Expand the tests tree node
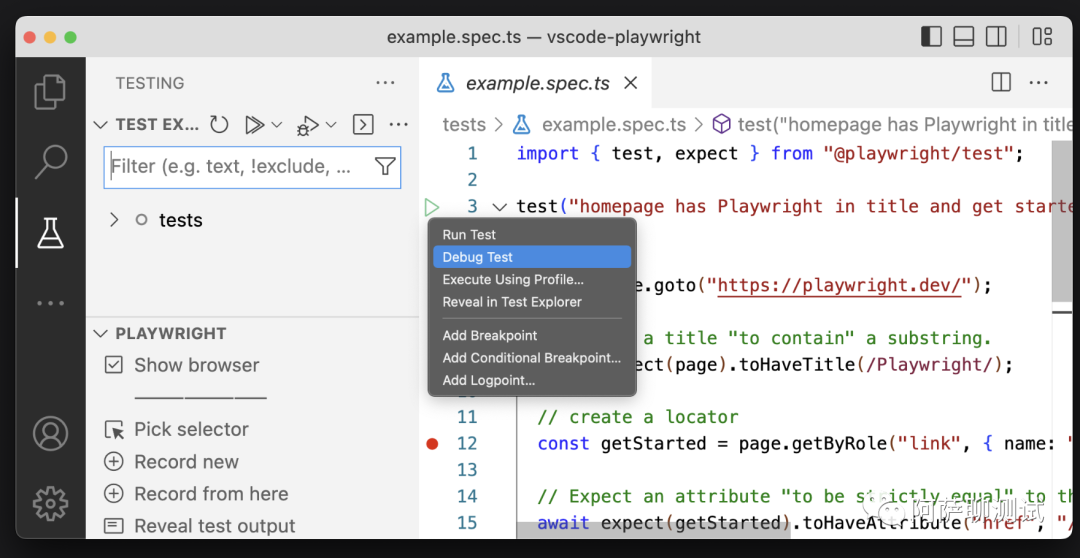 (x=114, y=220)
